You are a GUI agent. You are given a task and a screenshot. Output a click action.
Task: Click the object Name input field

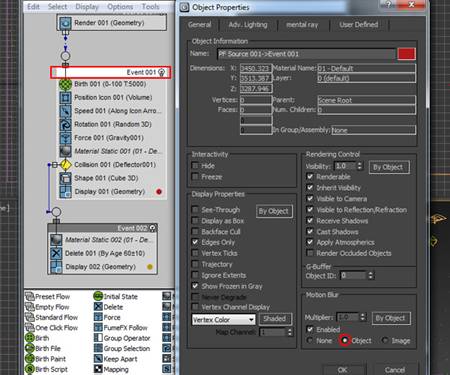click(x=306, y=54)
